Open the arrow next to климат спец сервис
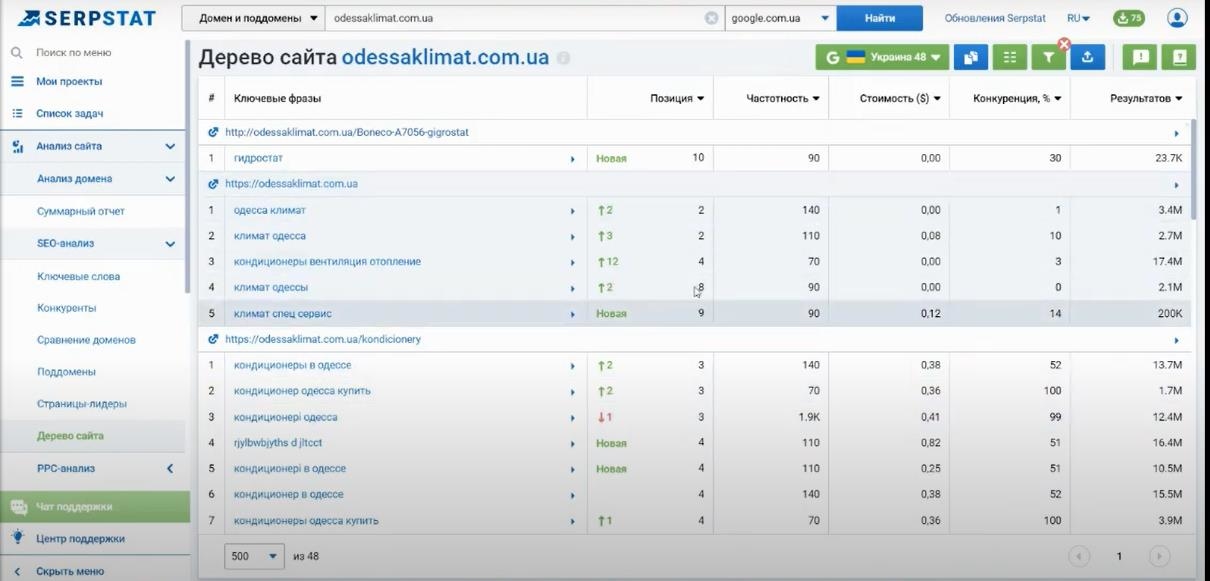Screen dimensions: 1210x581 pyautogui.click(x=573, y=314)
